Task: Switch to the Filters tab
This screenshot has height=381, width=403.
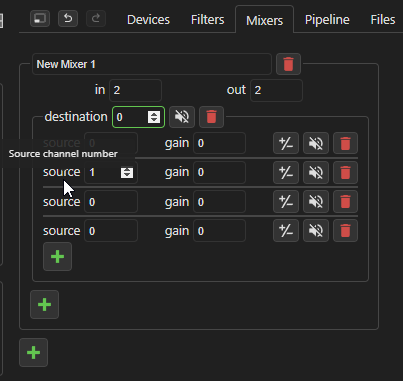Action: (207, 20)
